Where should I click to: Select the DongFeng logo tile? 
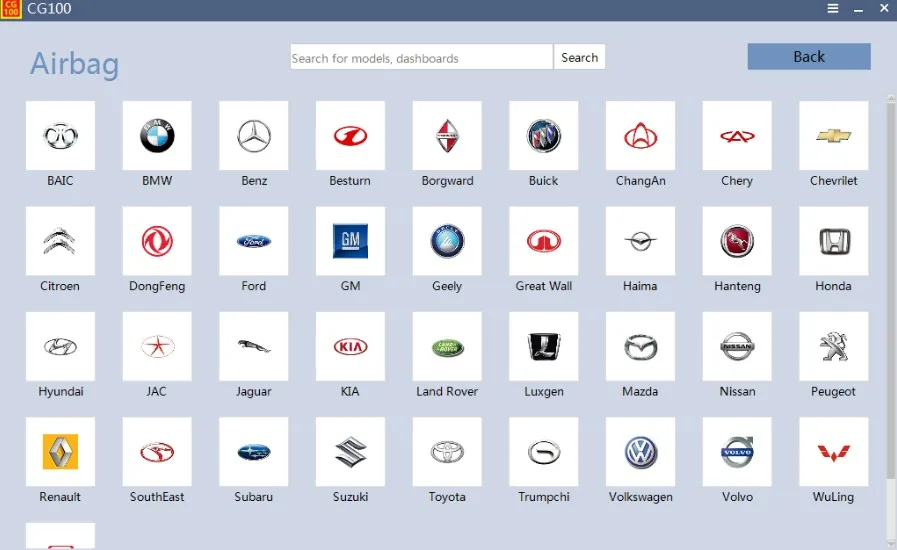[157, 241]
